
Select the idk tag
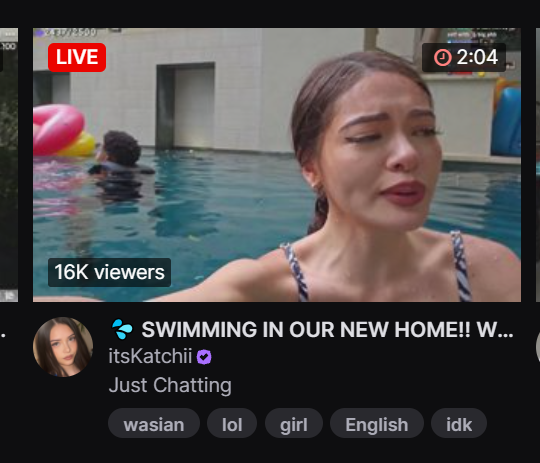coord(459,423)
